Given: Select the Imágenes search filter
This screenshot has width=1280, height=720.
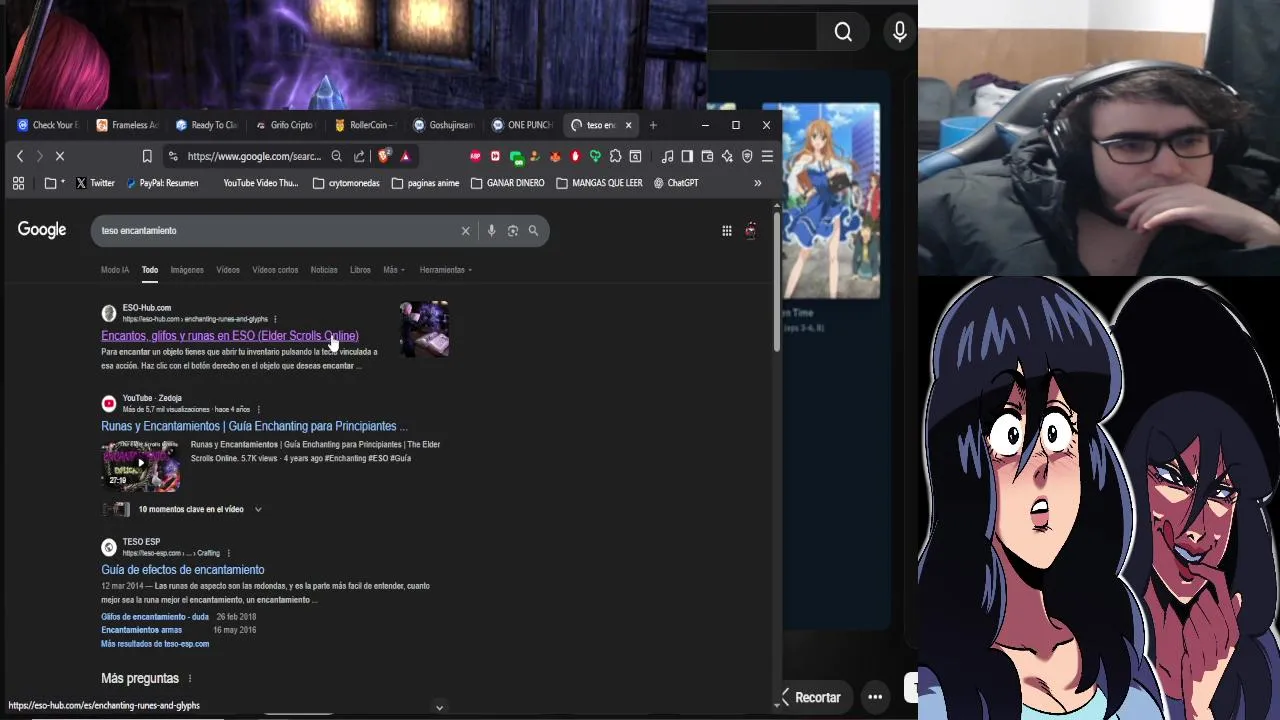Looking at the screenshot, I should point(187,270).
